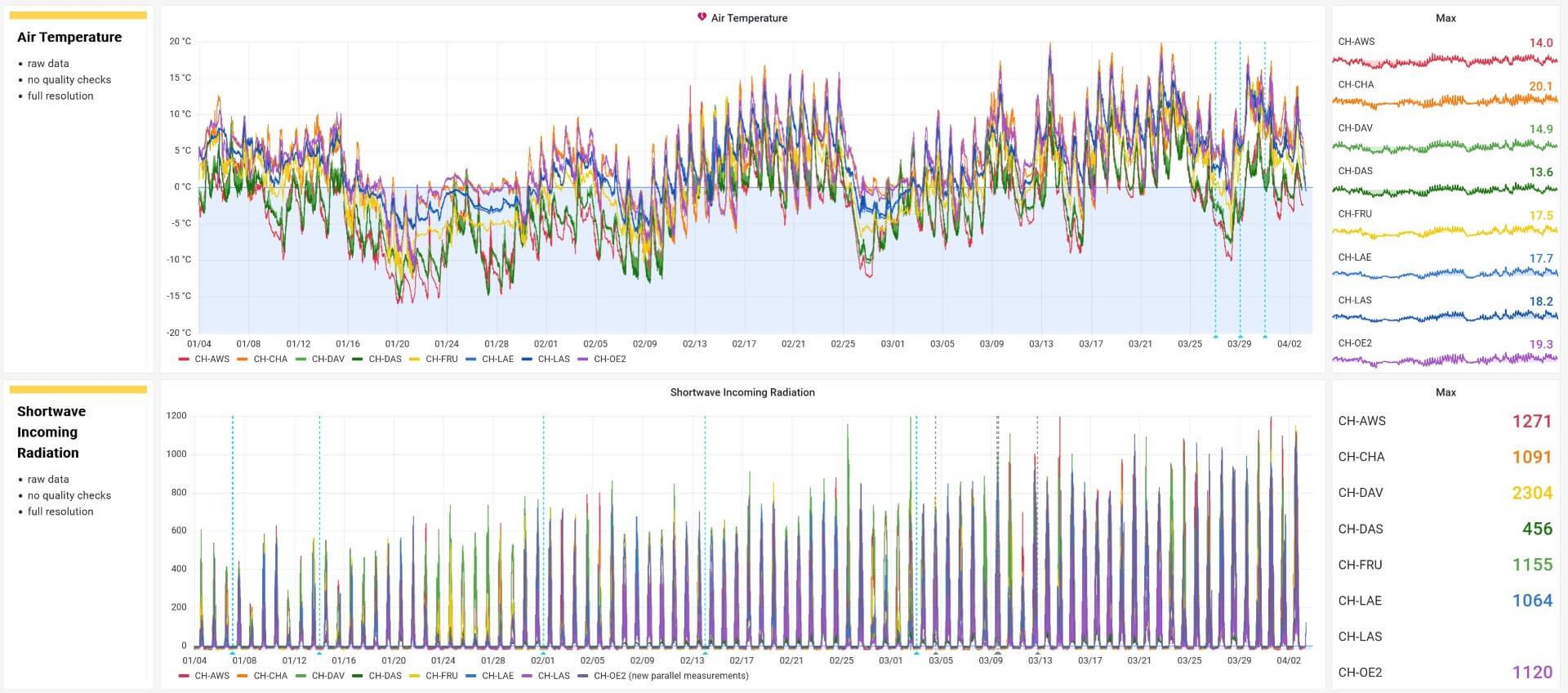Toggle CH-CHA series in Radiation chart legend
1568x693 pixels.
tap(270, 676)
